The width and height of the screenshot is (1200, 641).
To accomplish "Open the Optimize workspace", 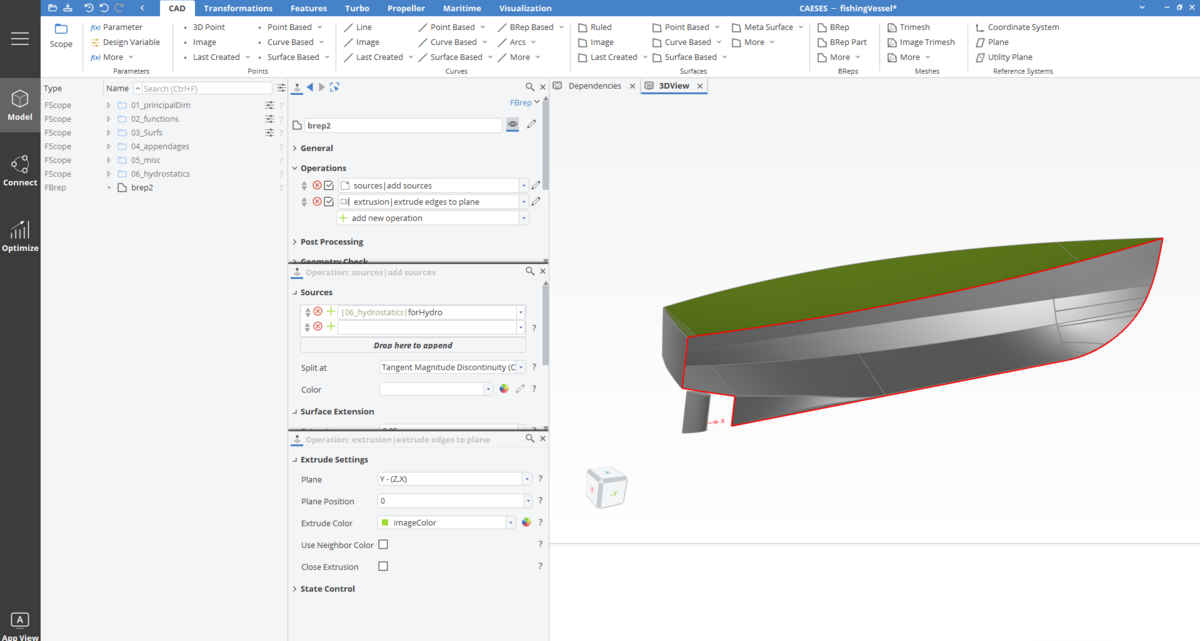I will click(x=20, y=237).
